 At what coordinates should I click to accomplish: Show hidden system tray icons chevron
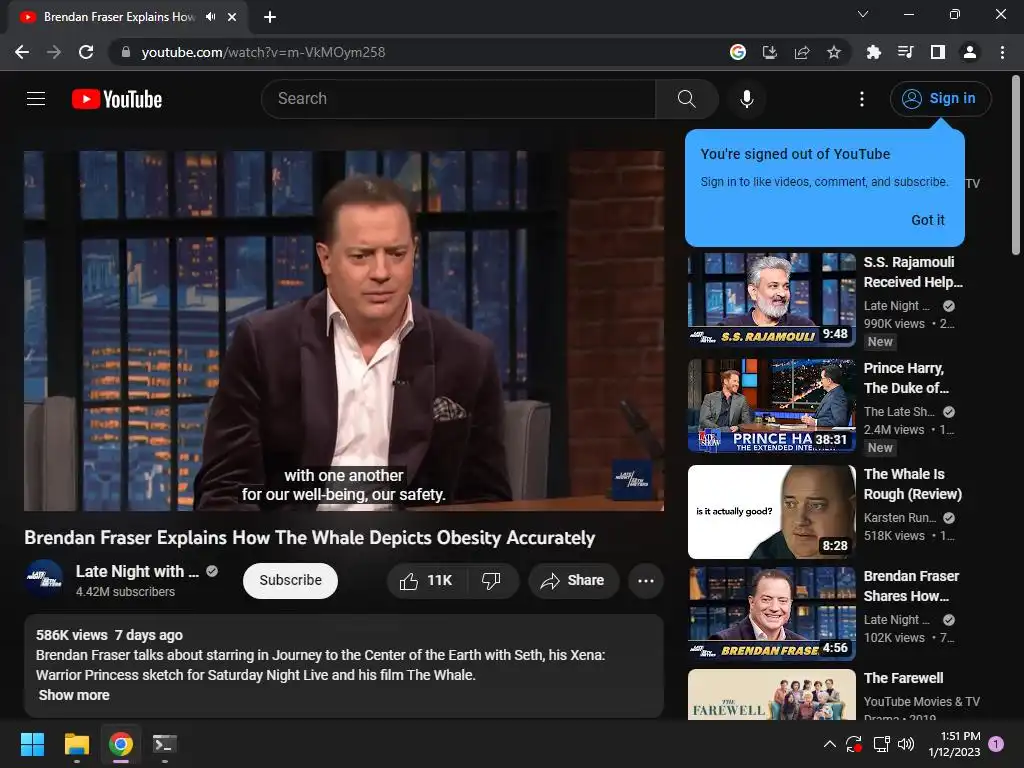point(829,744)
